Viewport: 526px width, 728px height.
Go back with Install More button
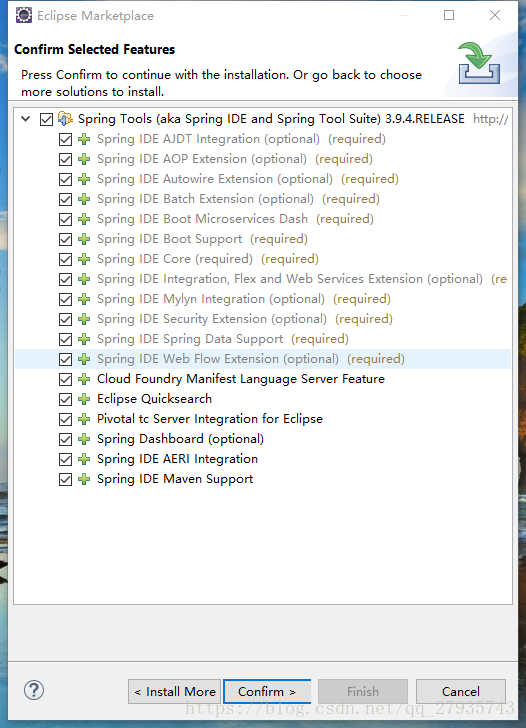pyautogui.click(x=175, y=691)
